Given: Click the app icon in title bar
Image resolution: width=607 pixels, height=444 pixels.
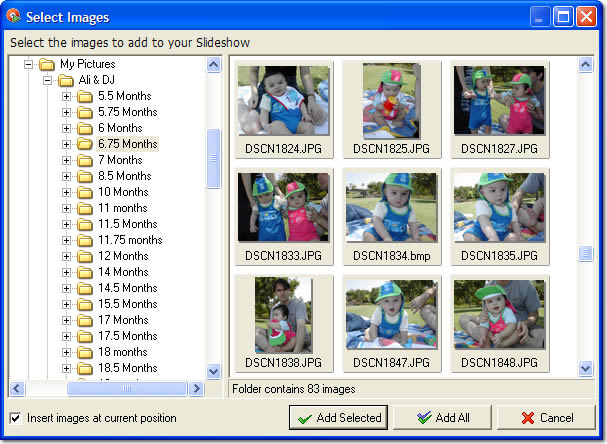Looking at the screenshot, I should 13,16.
